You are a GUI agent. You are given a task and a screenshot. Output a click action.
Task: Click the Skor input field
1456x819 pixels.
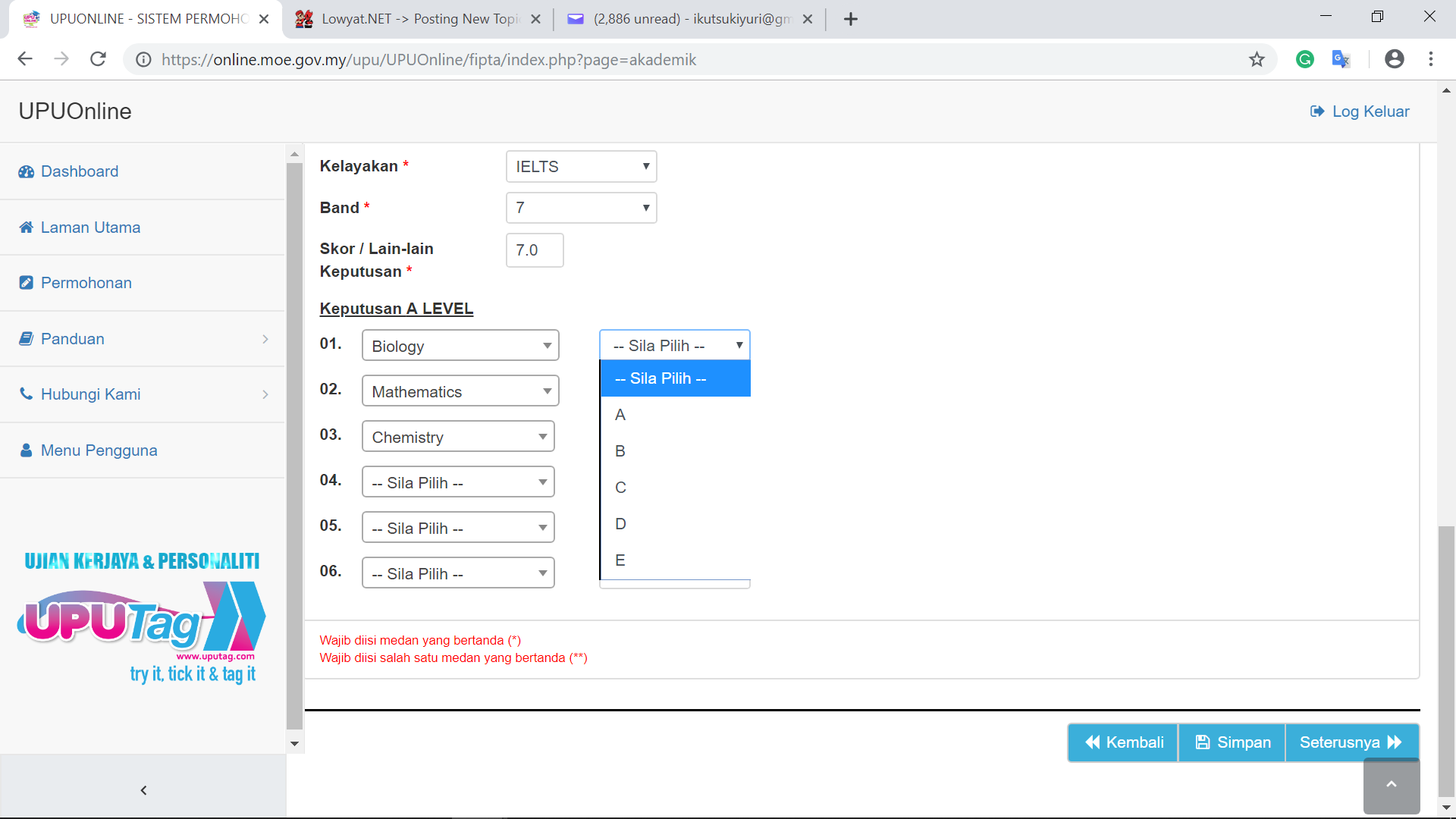(x=533, y=250)
